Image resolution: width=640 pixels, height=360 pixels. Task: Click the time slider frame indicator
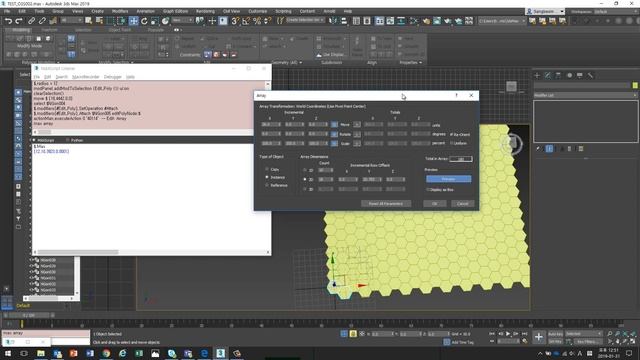pyautogui.click(x=29, y=316)
